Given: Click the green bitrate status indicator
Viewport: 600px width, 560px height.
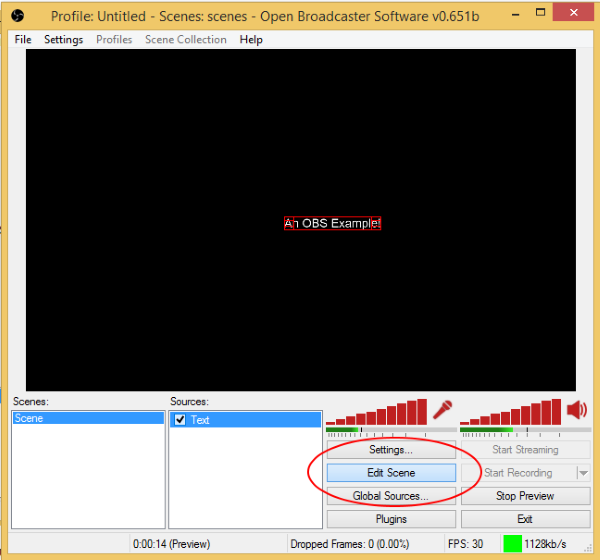Looking at the screenshot, I should click(512, 544).
